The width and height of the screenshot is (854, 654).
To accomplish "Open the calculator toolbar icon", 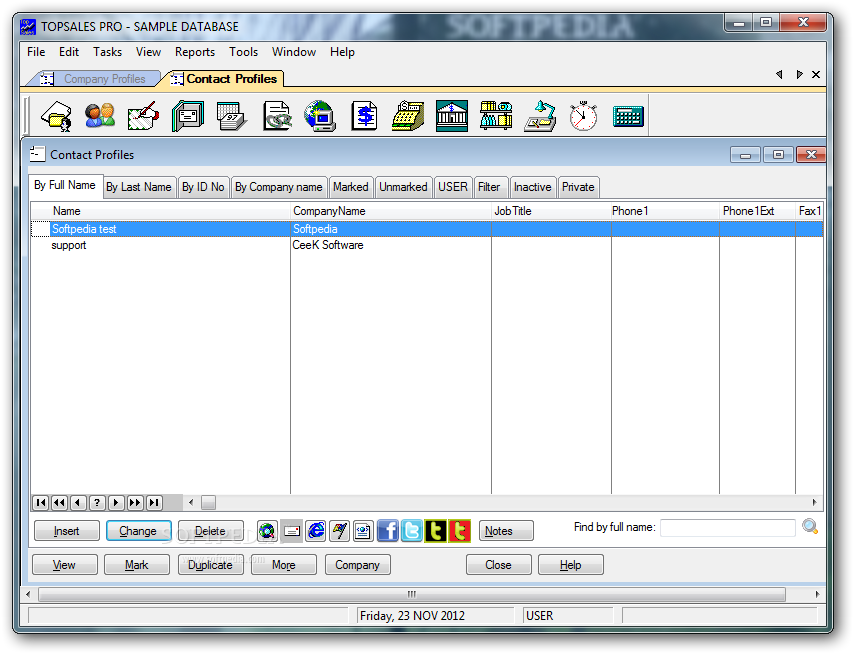I will 628,116.
